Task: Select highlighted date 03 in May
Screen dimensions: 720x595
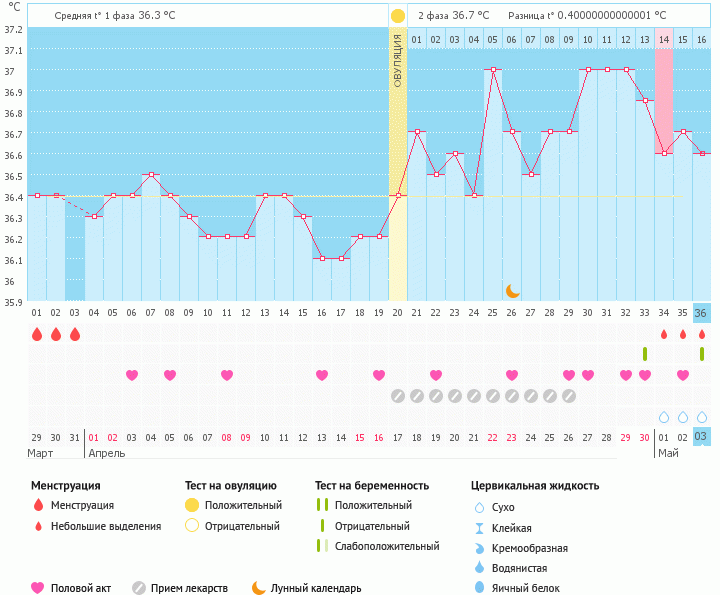Action: click(x=702, y=437)
